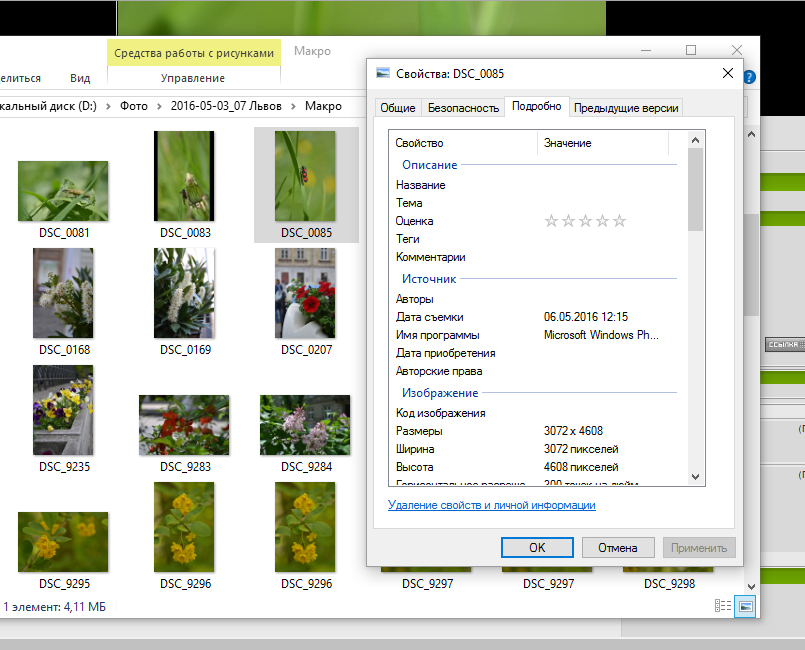Screen dimensions: 805x650
Task: Set the rating to three stars
Action: click(x=586, y=221)
